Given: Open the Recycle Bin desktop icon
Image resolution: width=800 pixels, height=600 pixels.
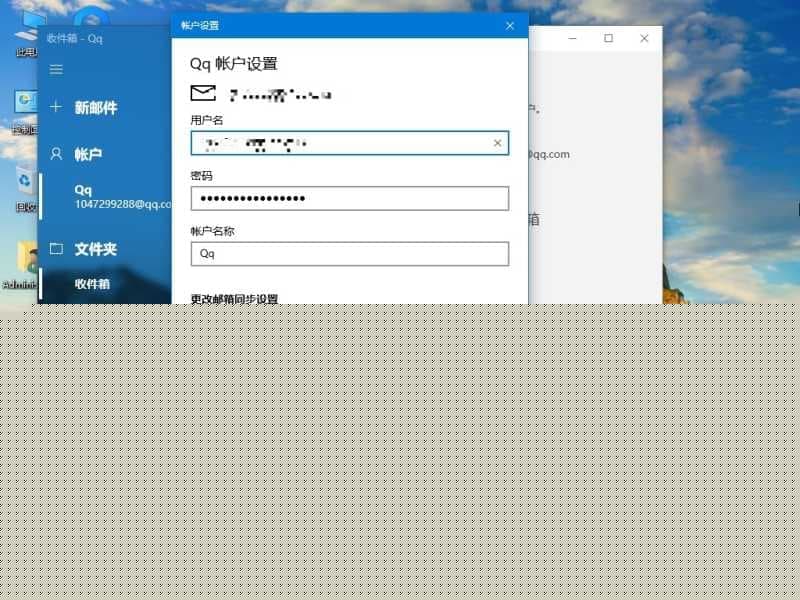Looking at the screenshot, I should 26,189.
